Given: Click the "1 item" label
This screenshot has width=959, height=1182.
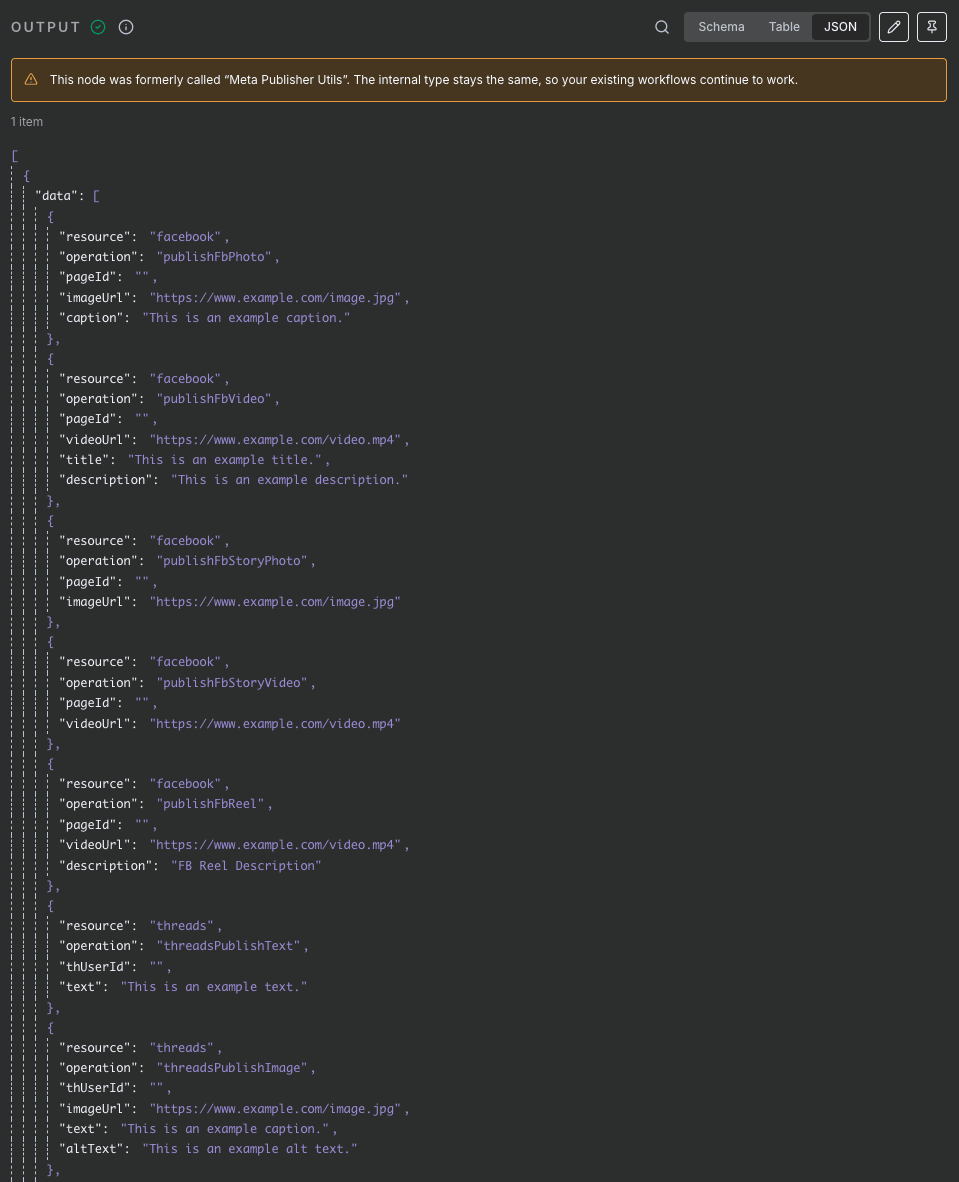Looking at the screenshot, I should tap(26, 121).
